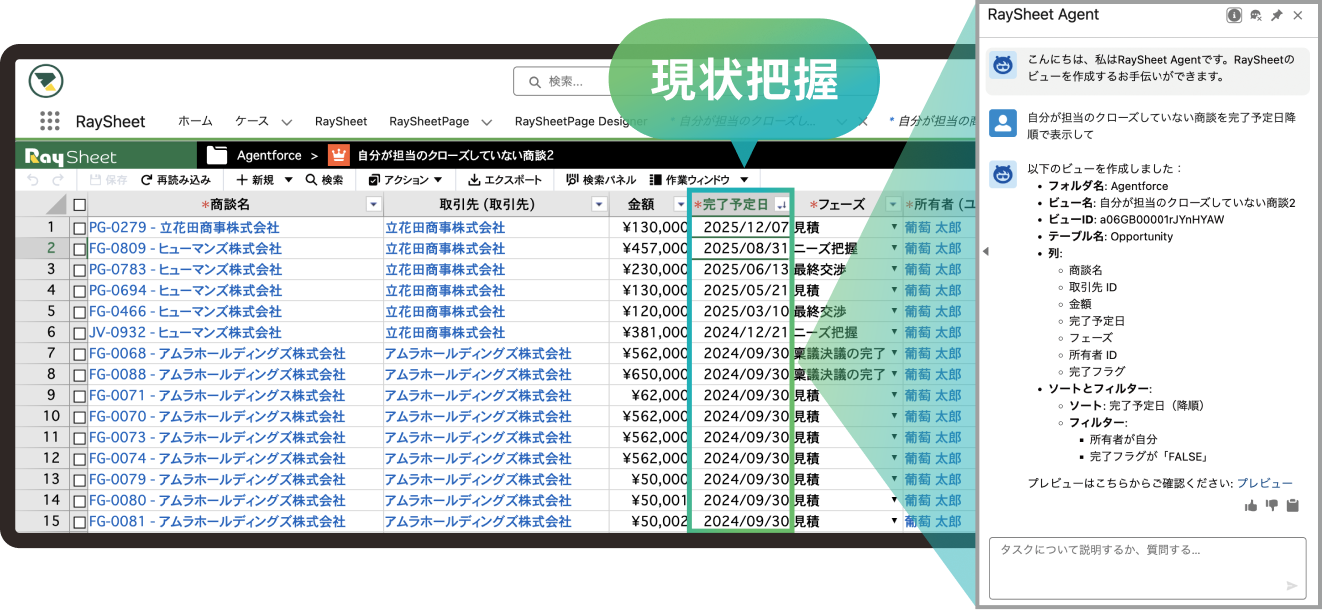Click the undo arrow in toolbar
This screenshot has height=610, width=1322.
(33, 180)
